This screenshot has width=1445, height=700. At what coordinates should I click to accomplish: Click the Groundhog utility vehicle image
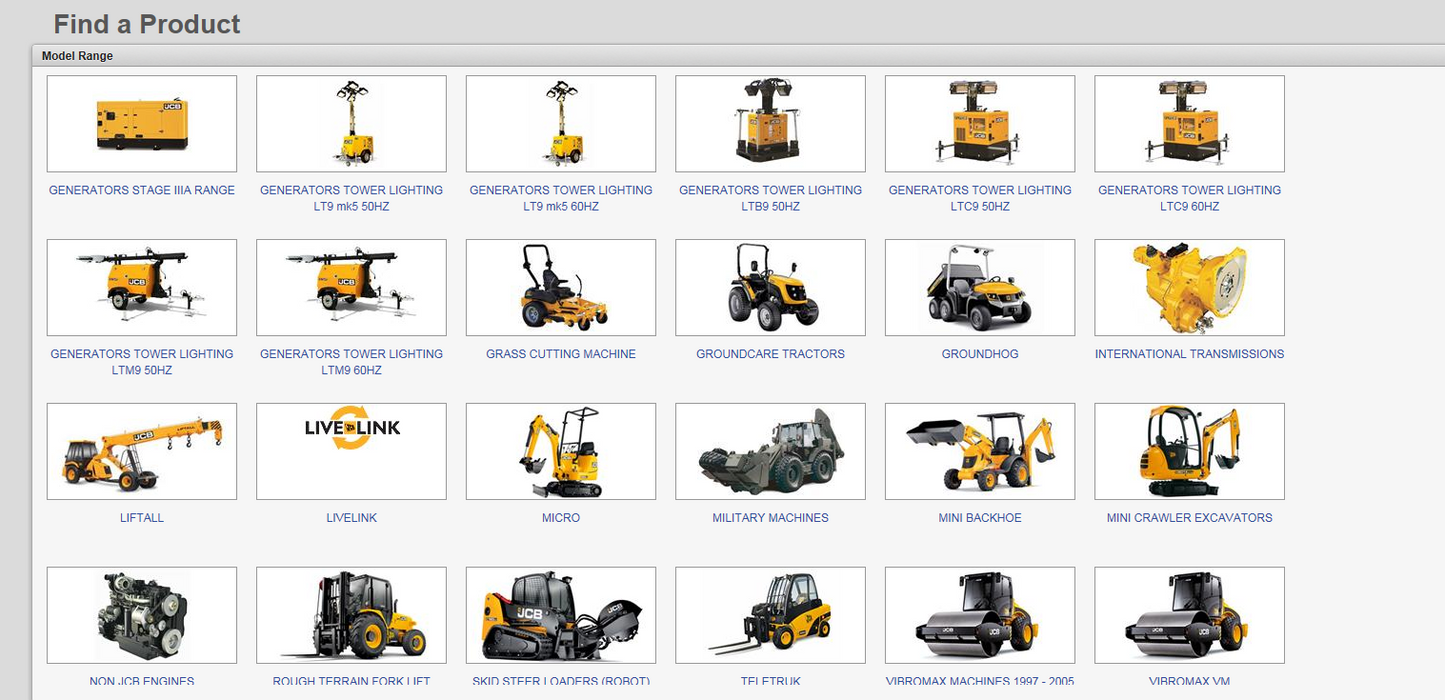click(980, 288)
